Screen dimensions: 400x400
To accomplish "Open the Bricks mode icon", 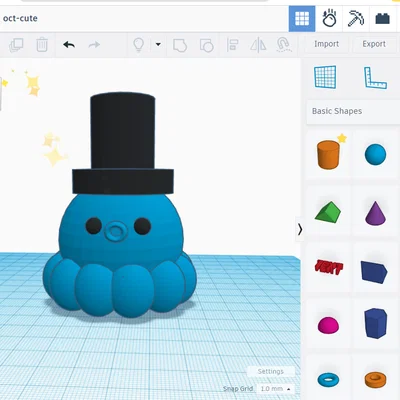I will tap(382, 18).
